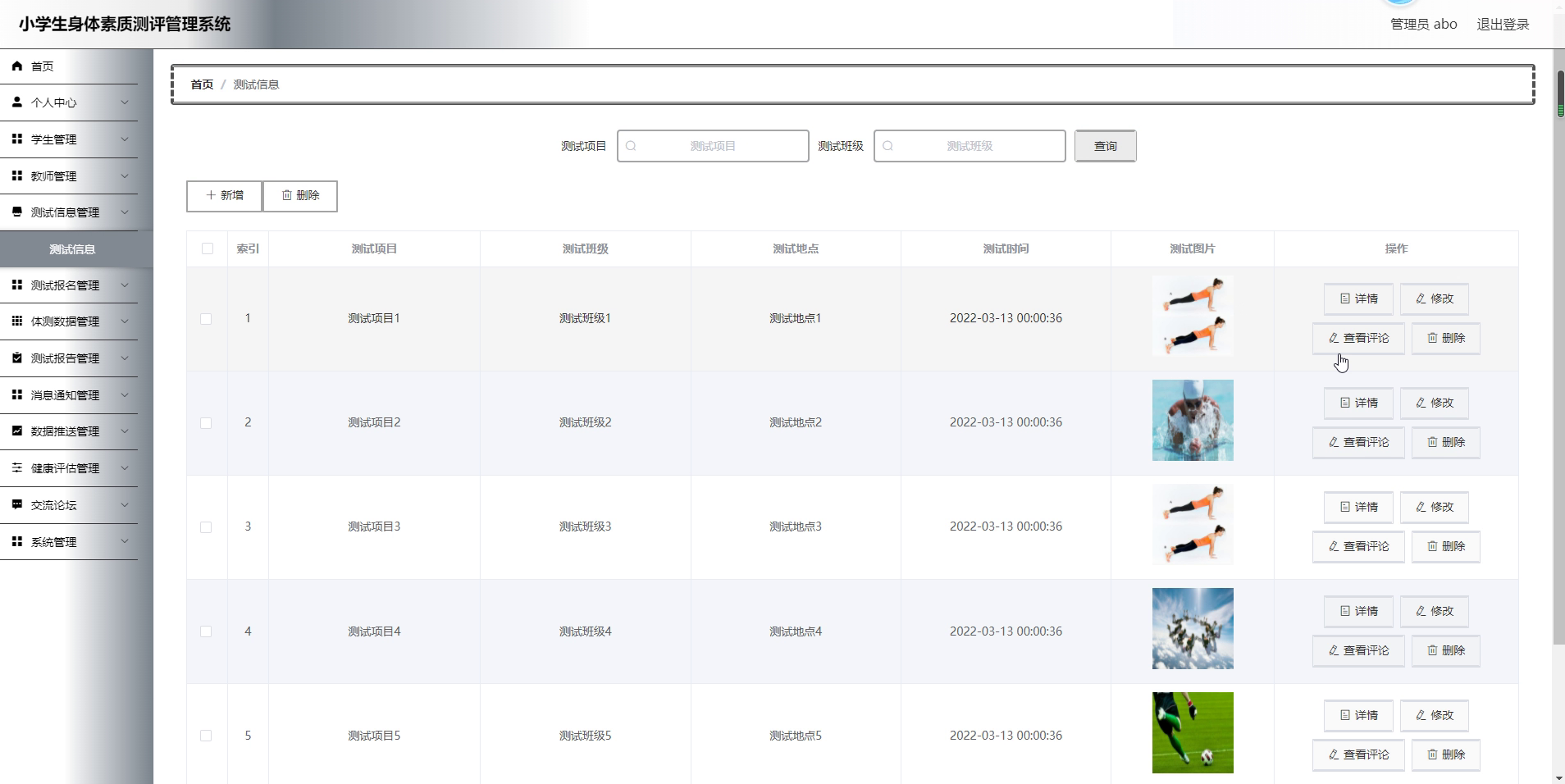Expand 系统管理 using its chevron
1565x784 pixels.
[x=125, y=541]
